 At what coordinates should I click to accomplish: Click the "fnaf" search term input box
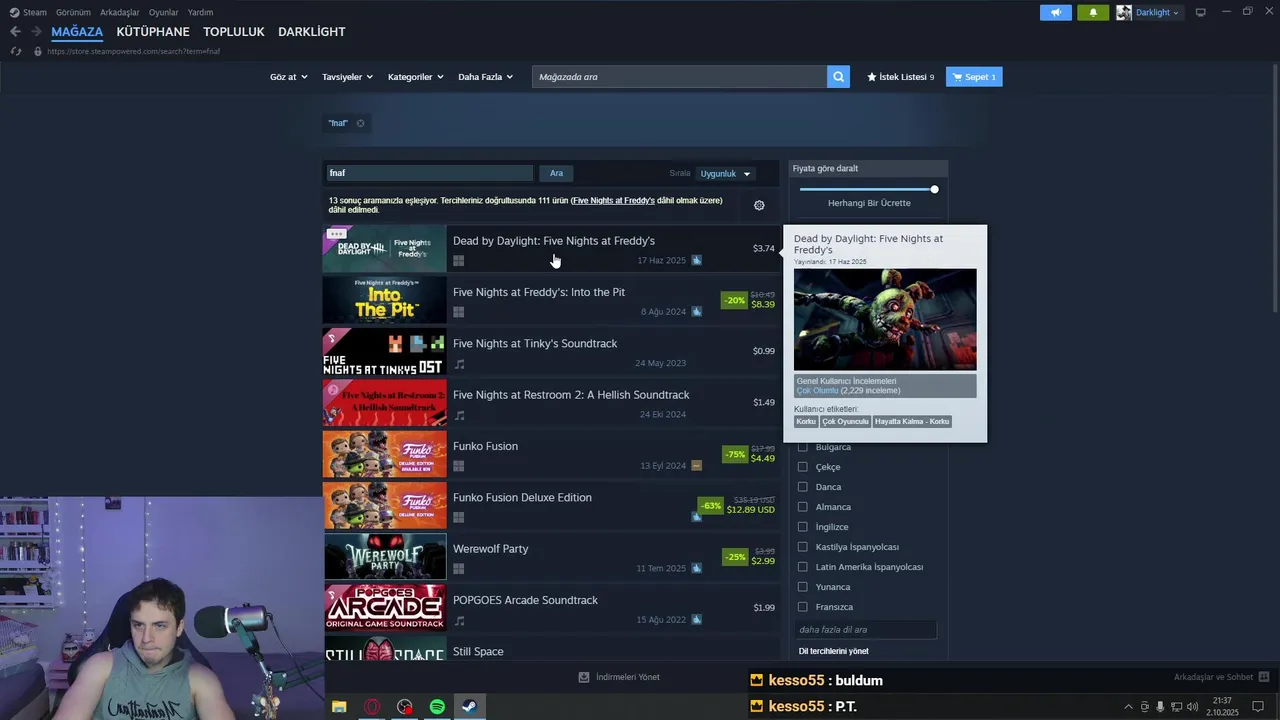429,173
